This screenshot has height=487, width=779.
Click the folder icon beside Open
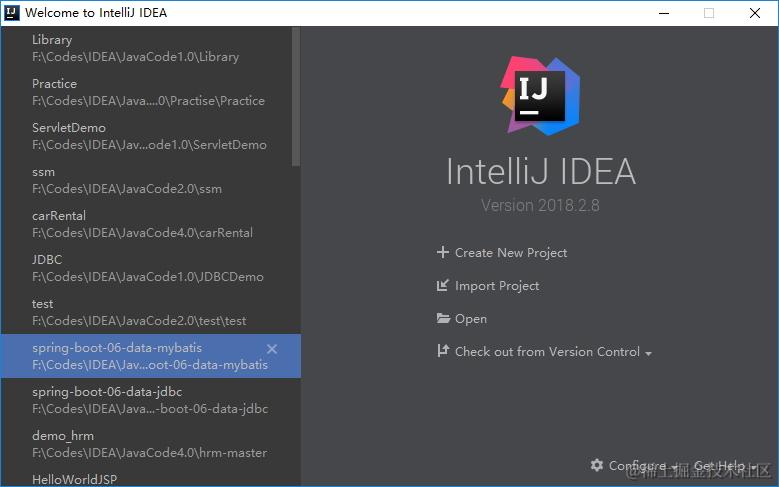[443, 319]
